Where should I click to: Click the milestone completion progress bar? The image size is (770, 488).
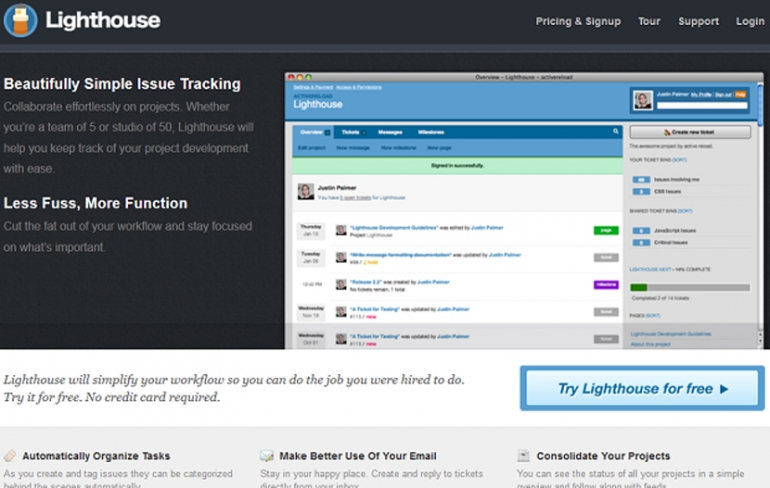690,288
